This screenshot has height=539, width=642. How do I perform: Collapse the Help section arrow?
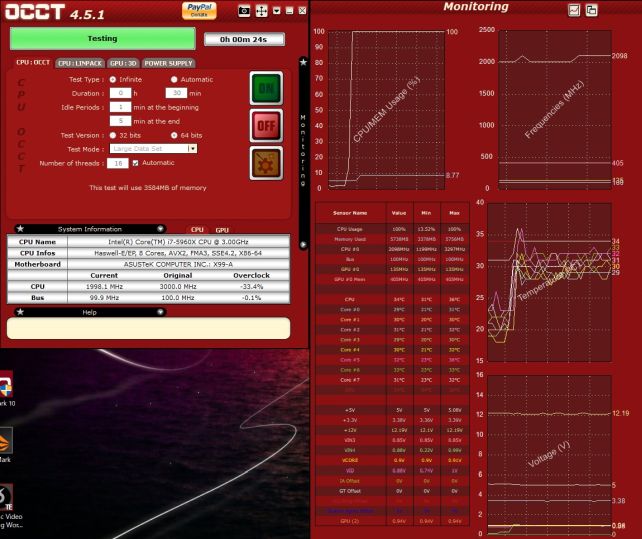pyautogui.click(x=160, y=312)
